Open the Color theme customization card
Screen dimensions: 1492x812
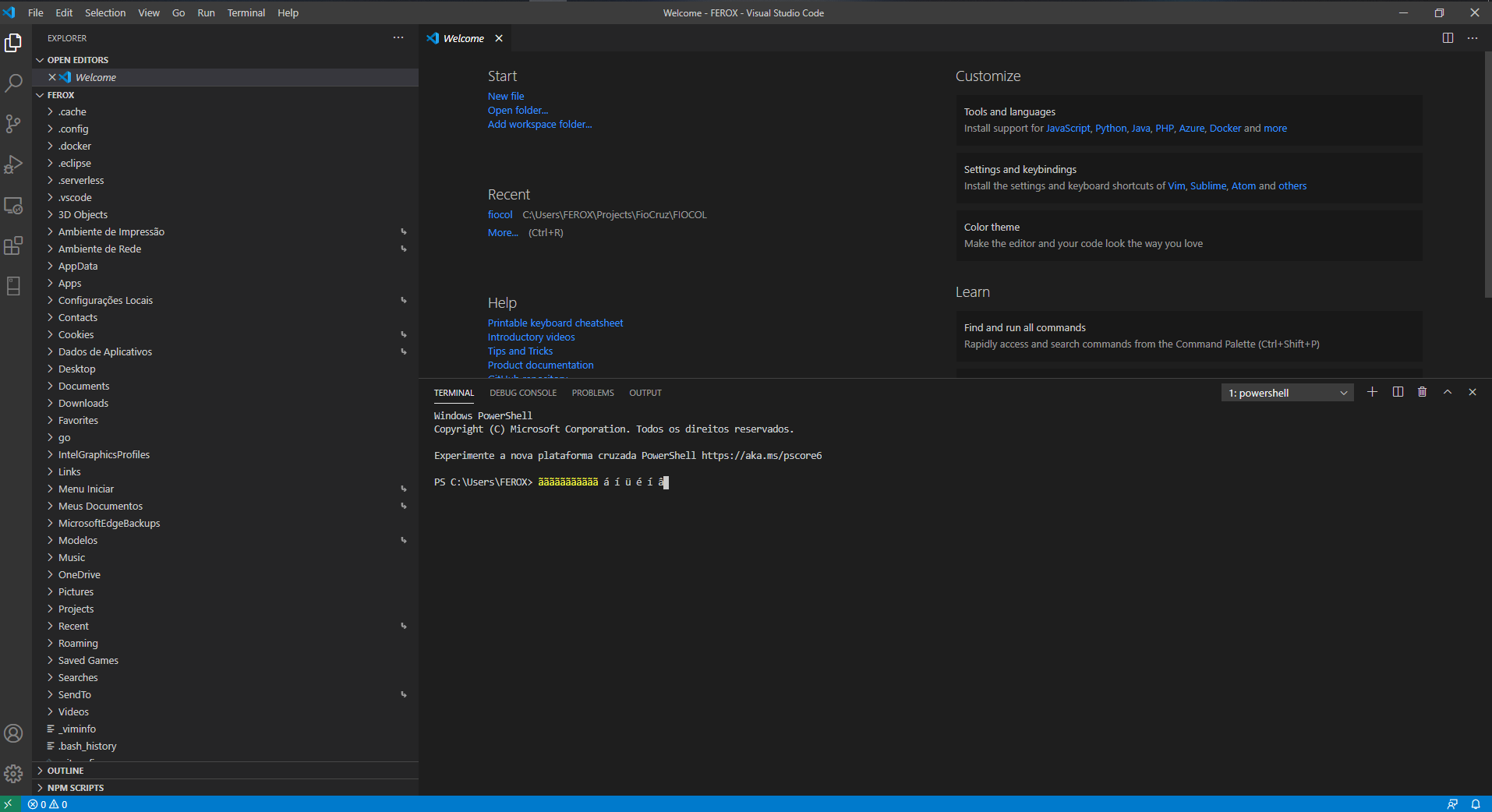[x=1189, y=235]
